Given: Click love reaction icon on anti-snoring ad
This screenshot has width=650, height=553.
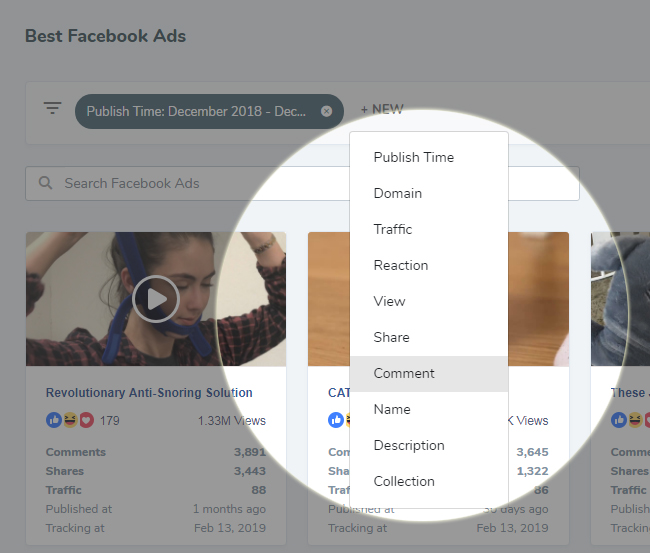Looking at the screenshot, I should 86,420.
